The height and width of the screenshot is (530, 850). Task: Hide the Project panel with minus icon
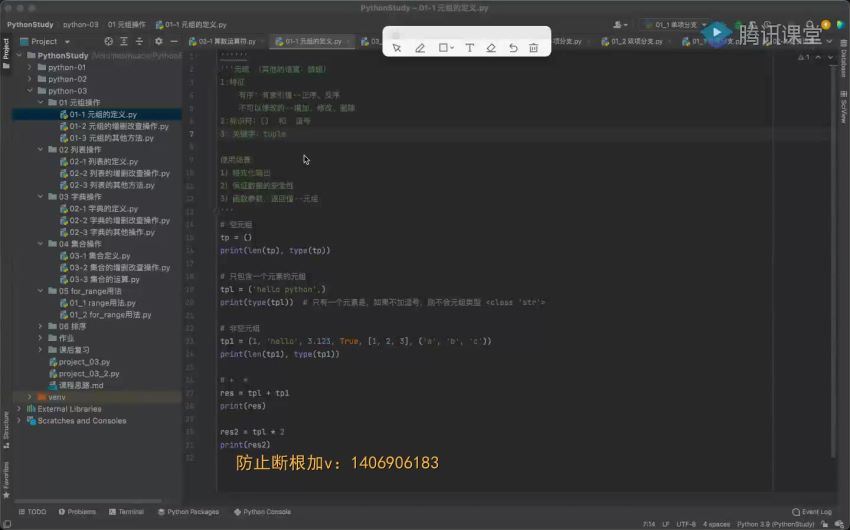coord(174,41)
